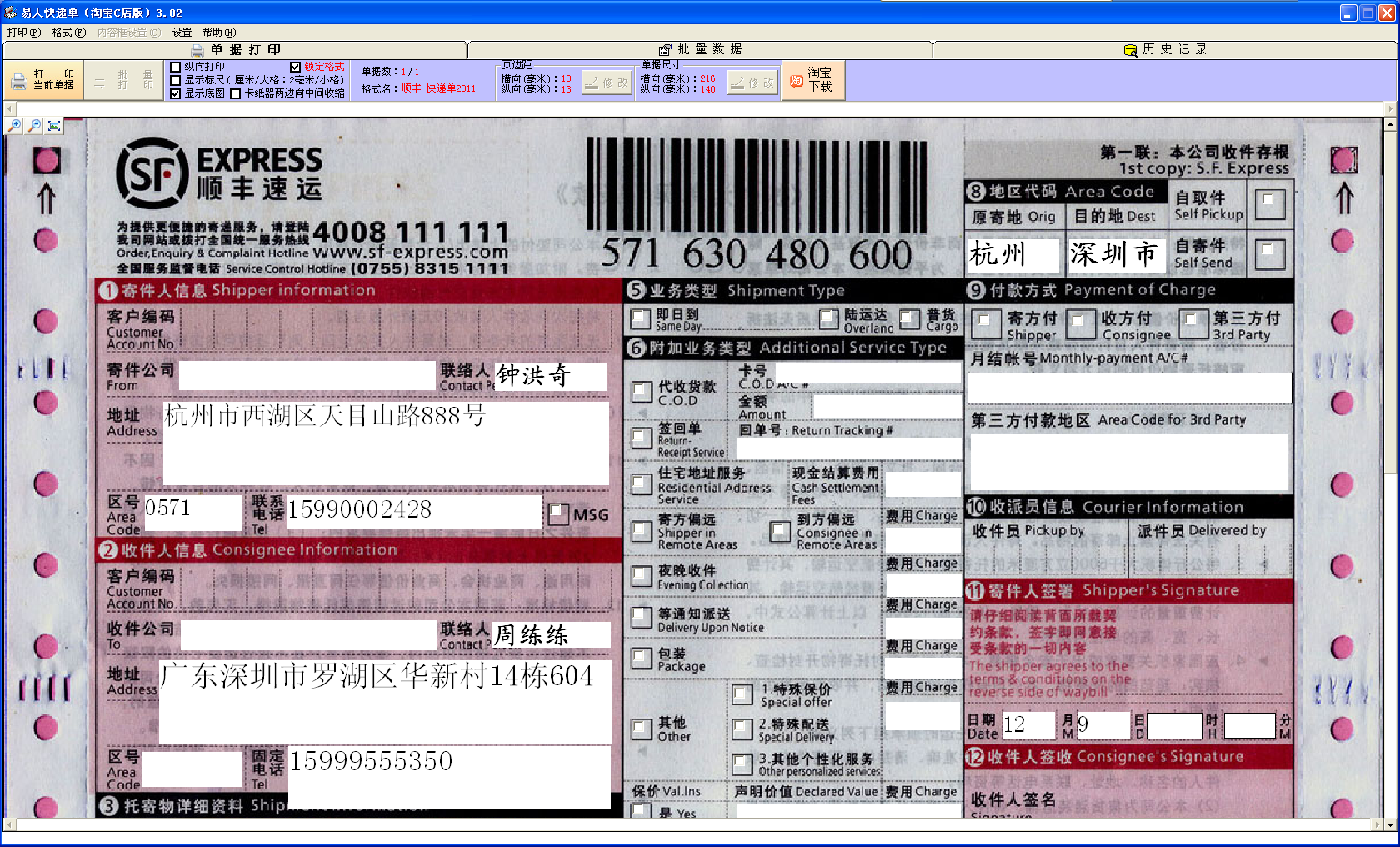Select the zoom-in magnifier tool
Screen dimensions: 1400x847
[13, 126]
